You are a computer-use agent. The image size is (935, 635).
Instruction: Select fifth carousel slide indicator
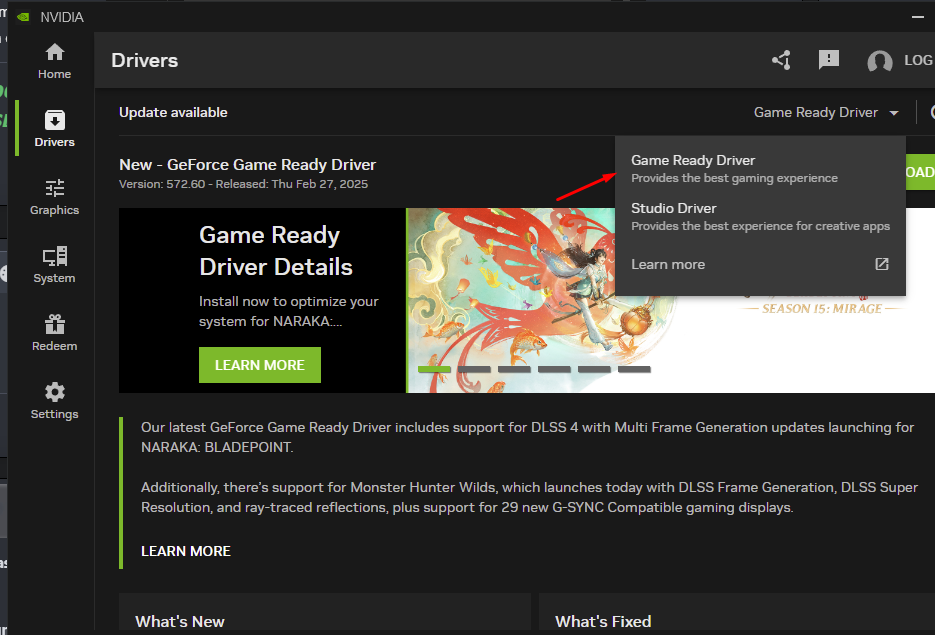click(594, 369)
